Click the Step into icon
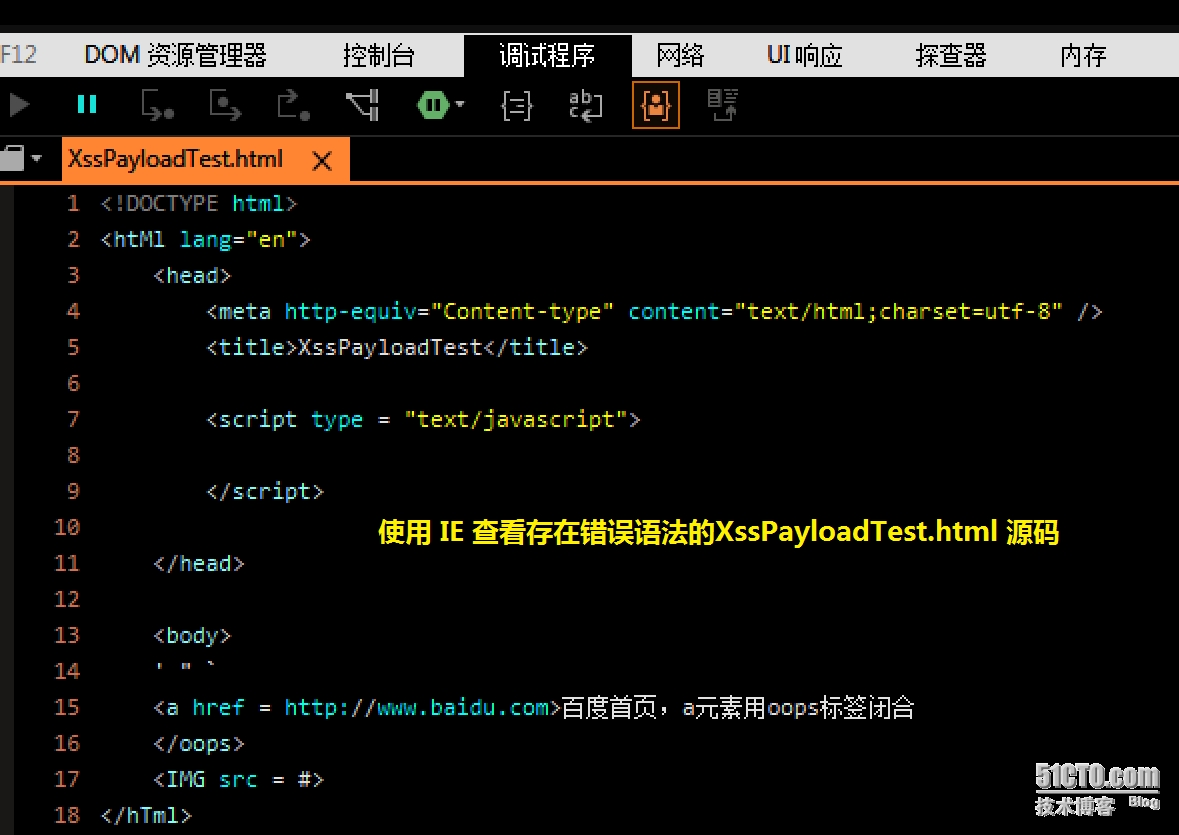1179x835 pixels. (x=157, y=105)
